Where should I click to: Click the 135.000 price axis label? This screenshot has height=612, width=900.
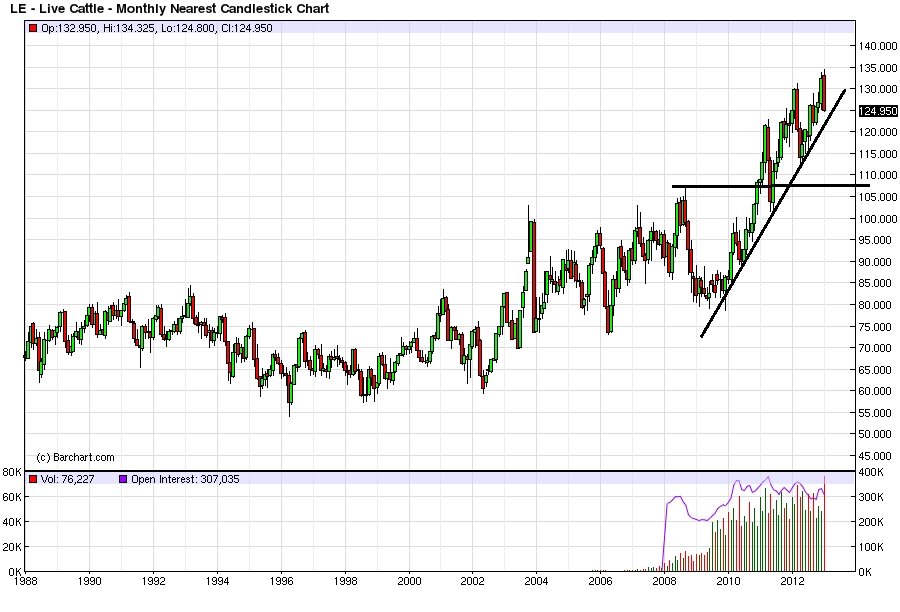878,68
